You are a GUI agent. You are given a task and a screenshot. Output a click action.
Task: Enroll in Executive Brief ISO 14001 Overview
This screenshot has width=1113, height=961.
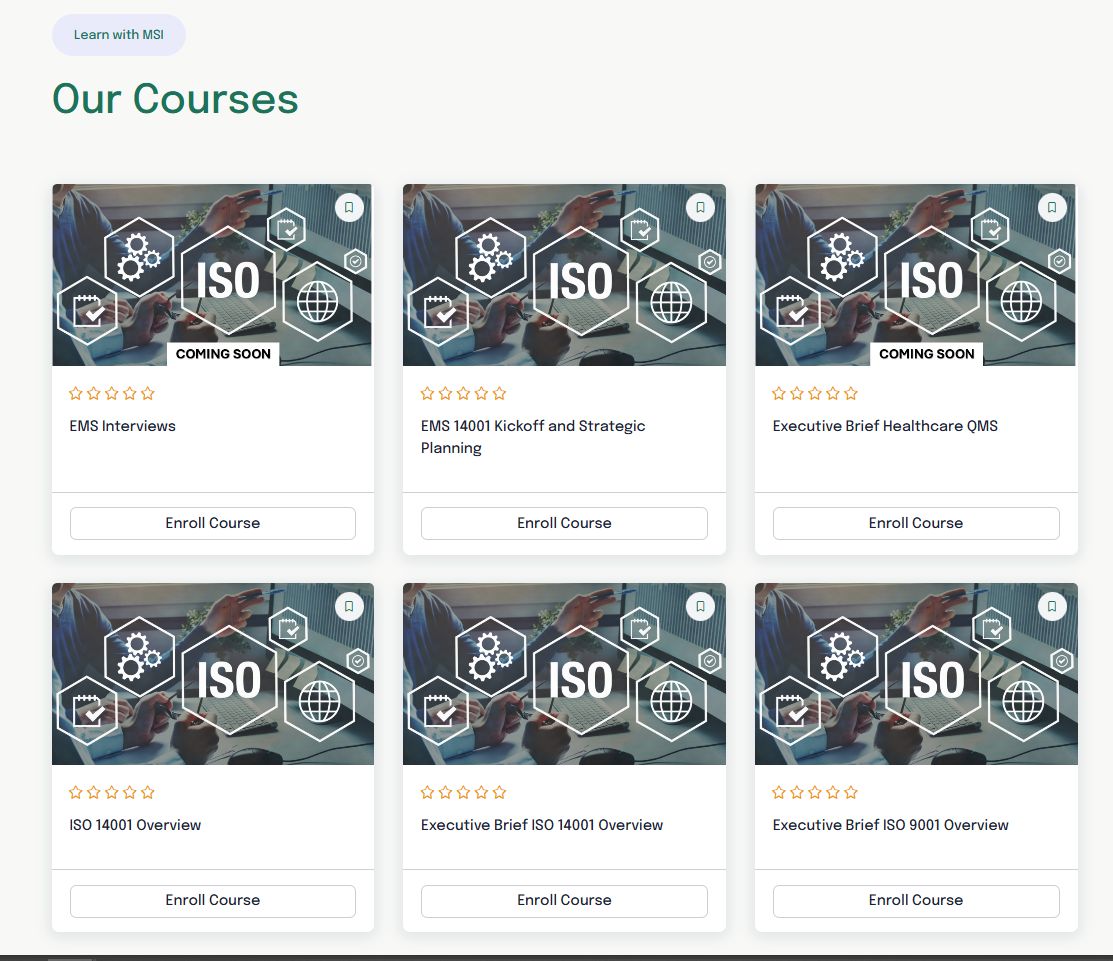564,900
